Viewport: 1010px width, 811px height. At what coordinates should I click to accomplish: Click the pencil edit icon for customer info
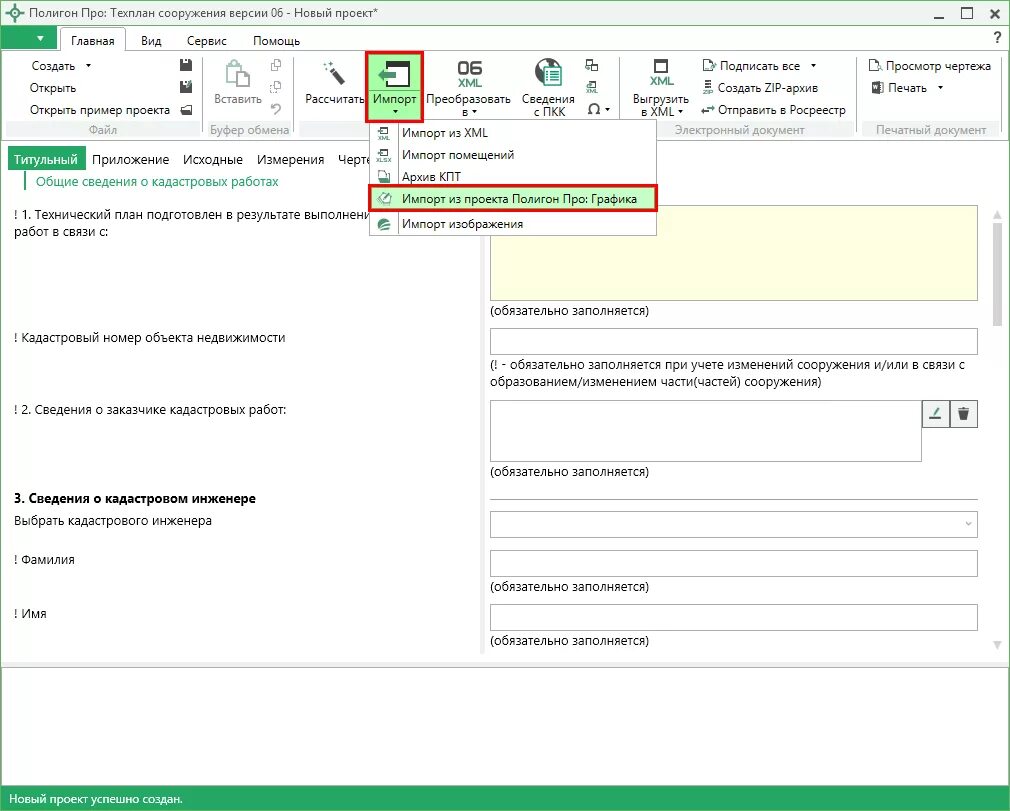[936, 414]
